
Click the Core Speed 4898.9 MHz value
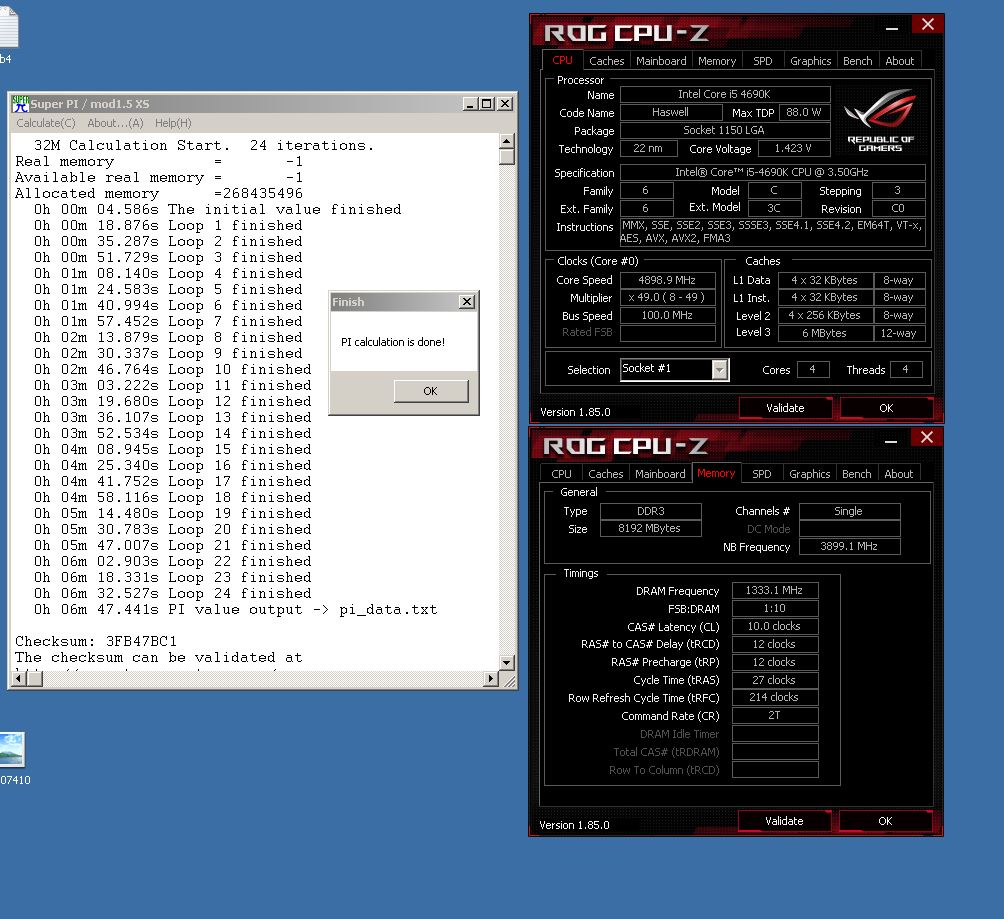click(667, 280)
